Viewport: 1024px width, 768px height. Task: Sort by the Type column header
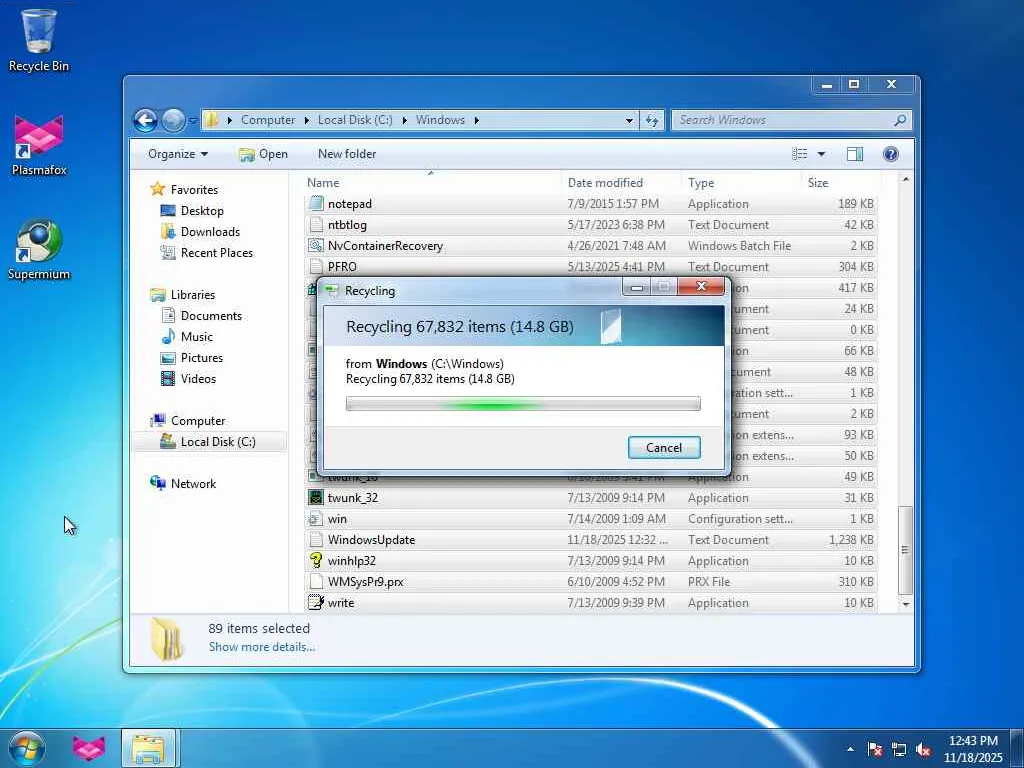pyautogui.click(x=741, y=183)
